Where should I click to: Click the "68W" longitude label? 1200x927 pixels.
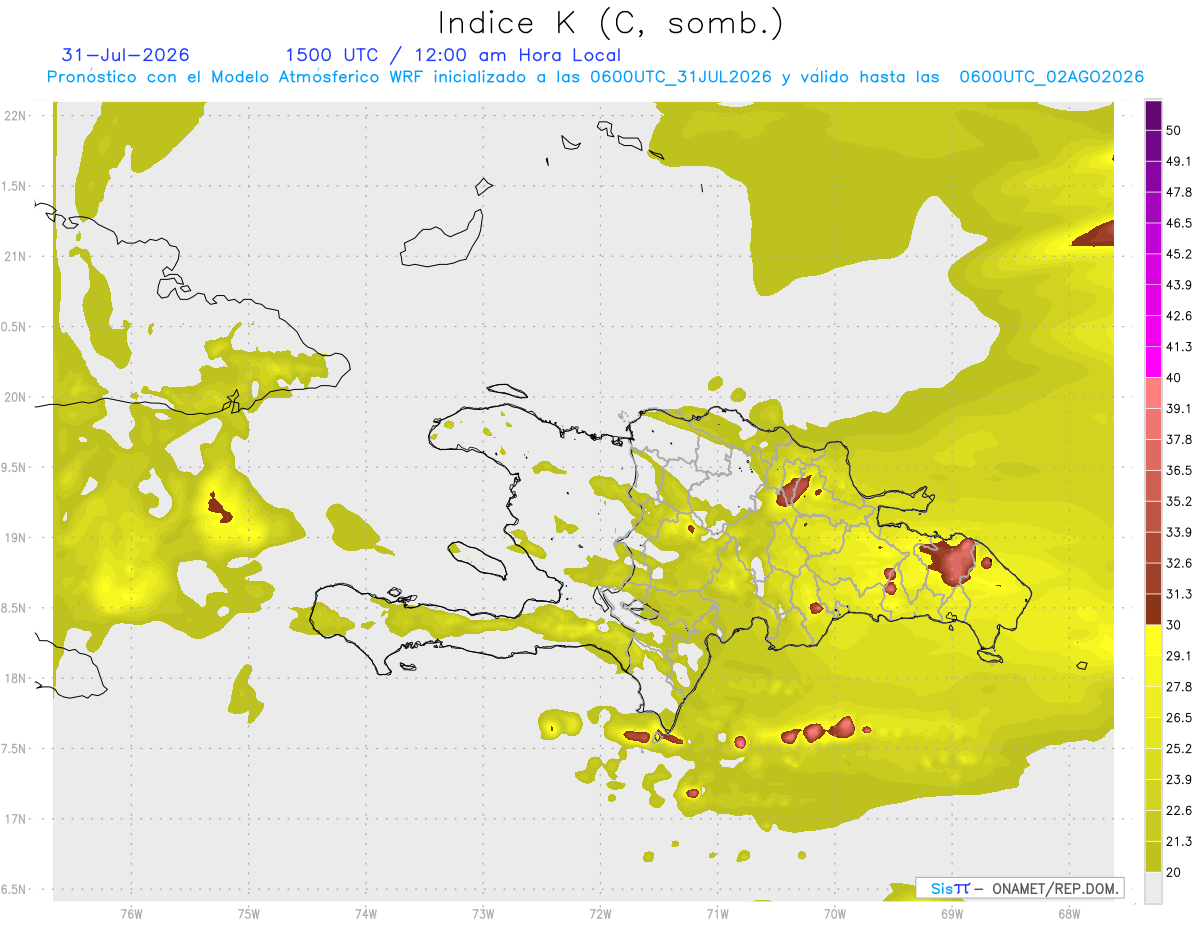(1069, 914)
